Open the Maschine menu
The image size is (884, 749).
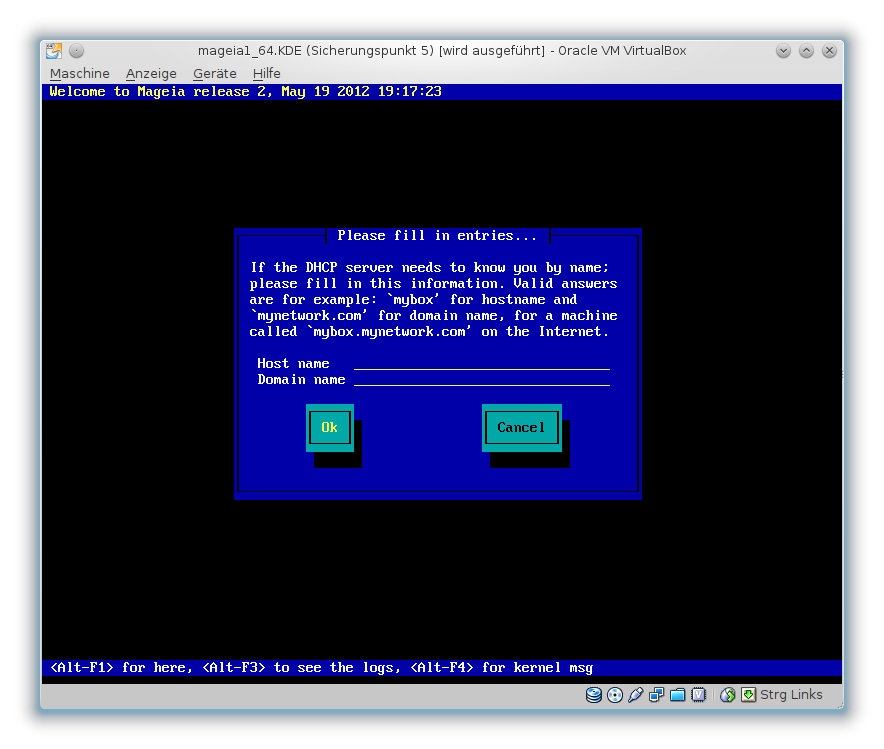[x=80, y=74]
